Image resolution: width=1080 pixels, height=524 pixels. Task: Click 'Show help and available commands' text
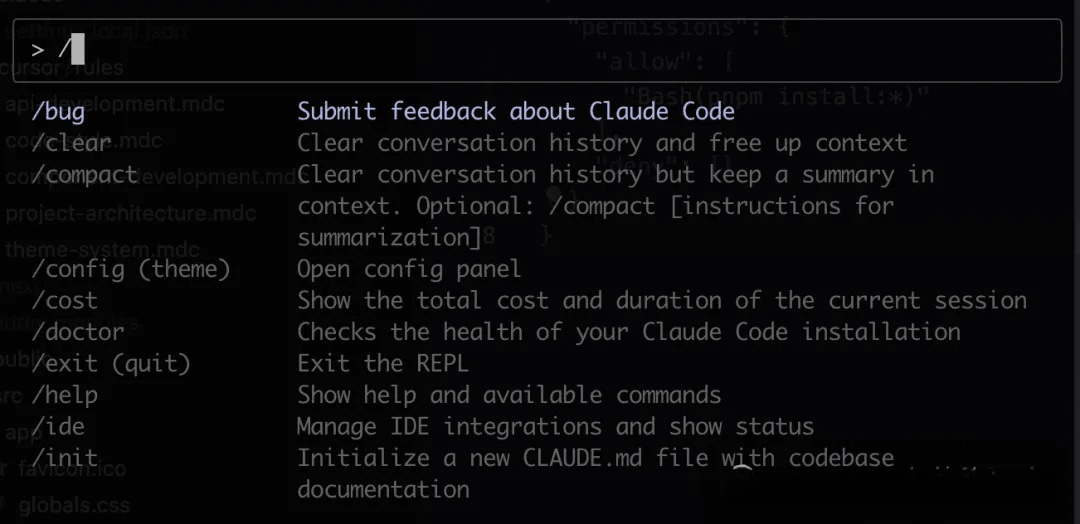pyautogui.click(x=509, y=395)
